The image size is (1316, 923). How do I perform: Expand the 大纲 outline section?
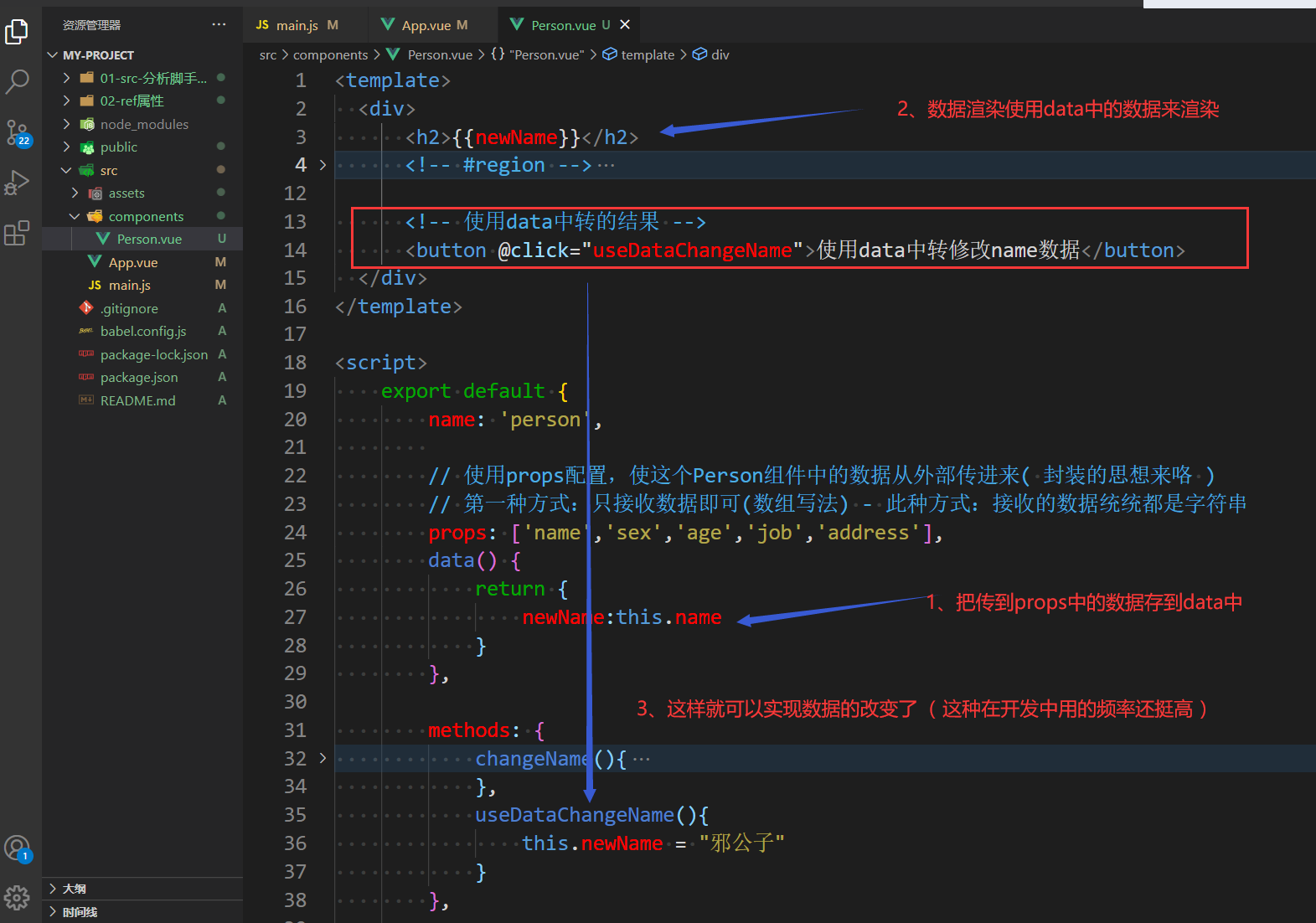(142, 889)
